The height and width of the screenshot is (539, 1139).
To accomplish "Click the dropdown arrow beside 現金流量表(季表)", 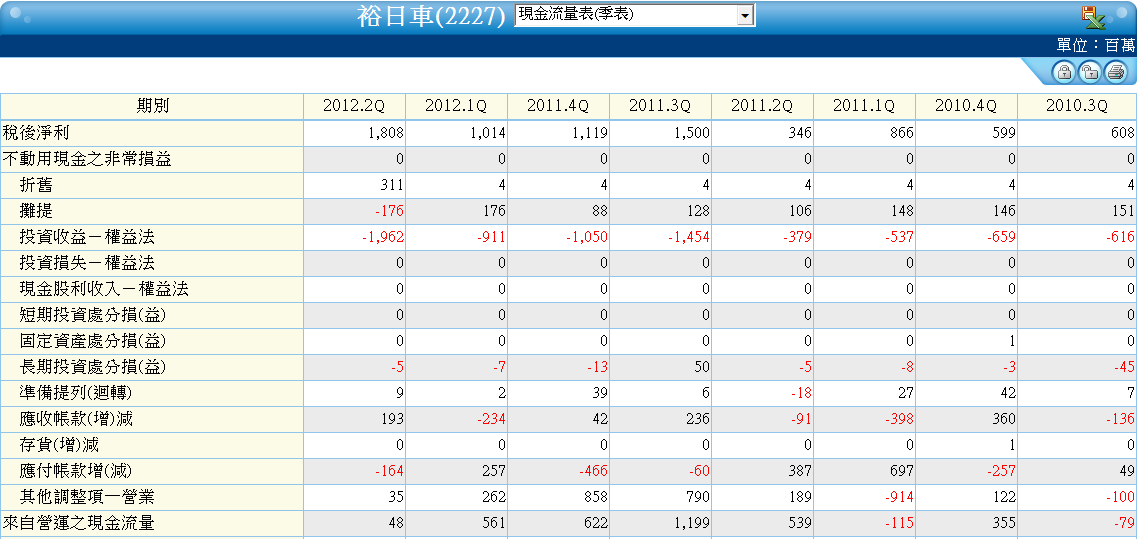I will (745, 15).
